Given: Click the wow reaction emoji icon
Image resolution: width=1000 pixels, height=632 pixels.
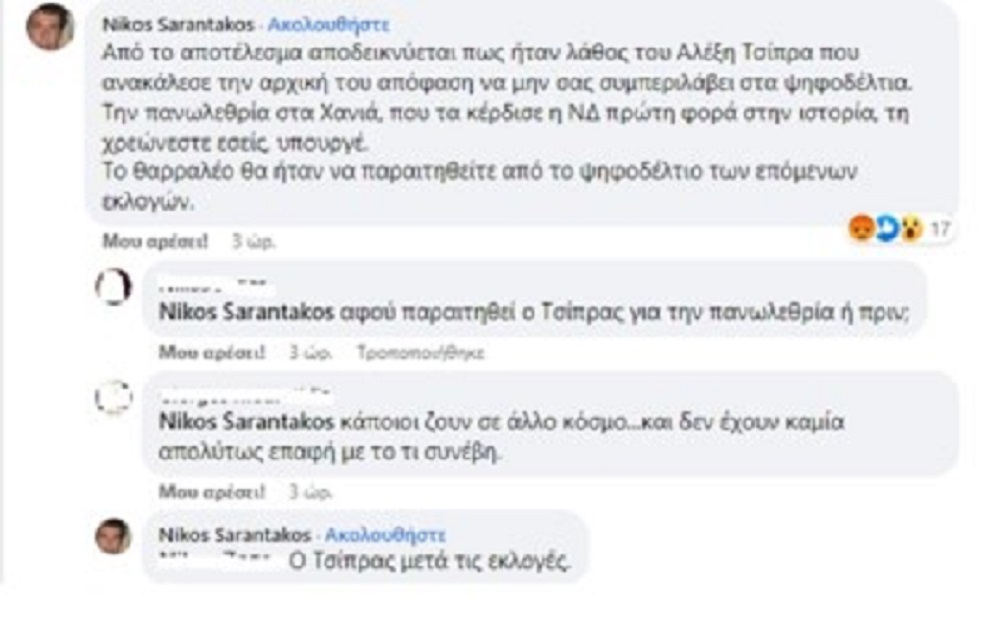Looking at the screenshot, I should 909,230.
